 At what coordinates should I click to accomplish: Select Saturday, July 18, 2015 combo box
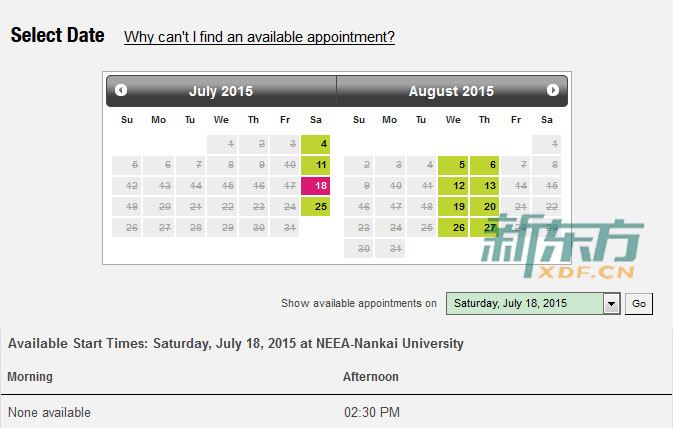coord(533,304)
